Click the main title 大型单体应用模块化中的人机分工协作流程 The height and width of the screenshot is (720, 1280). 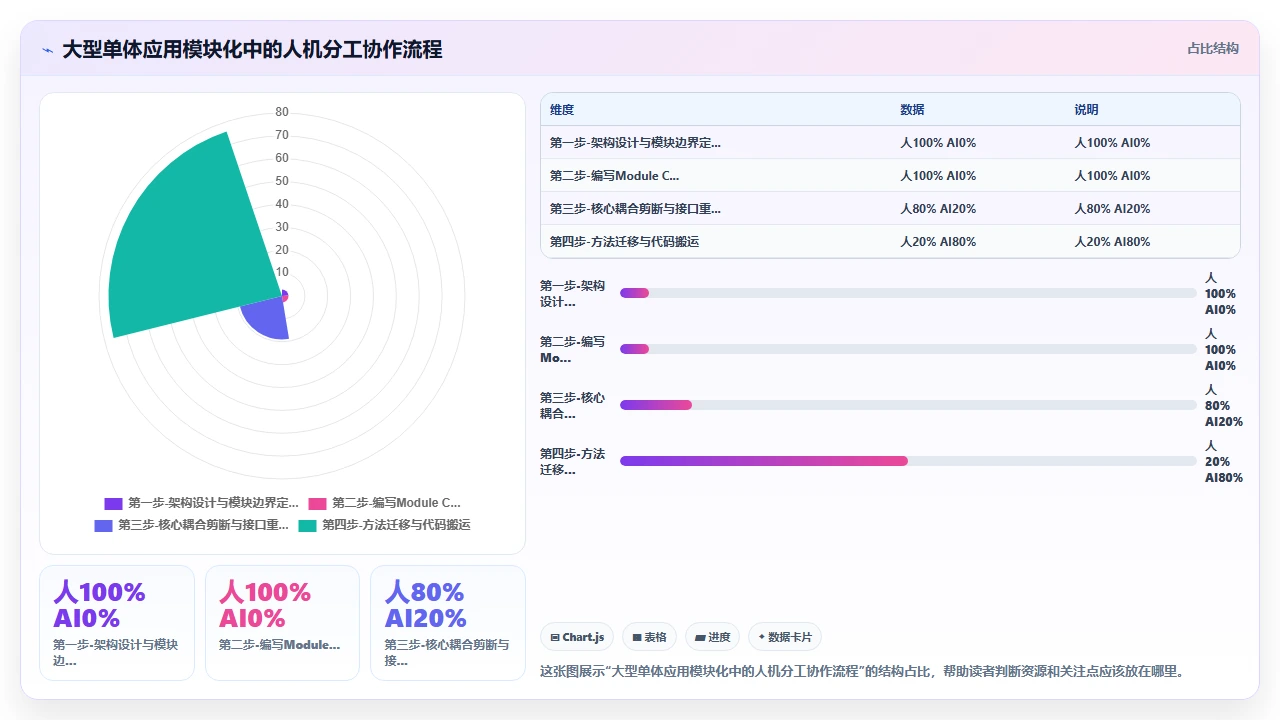click(252, 49)
